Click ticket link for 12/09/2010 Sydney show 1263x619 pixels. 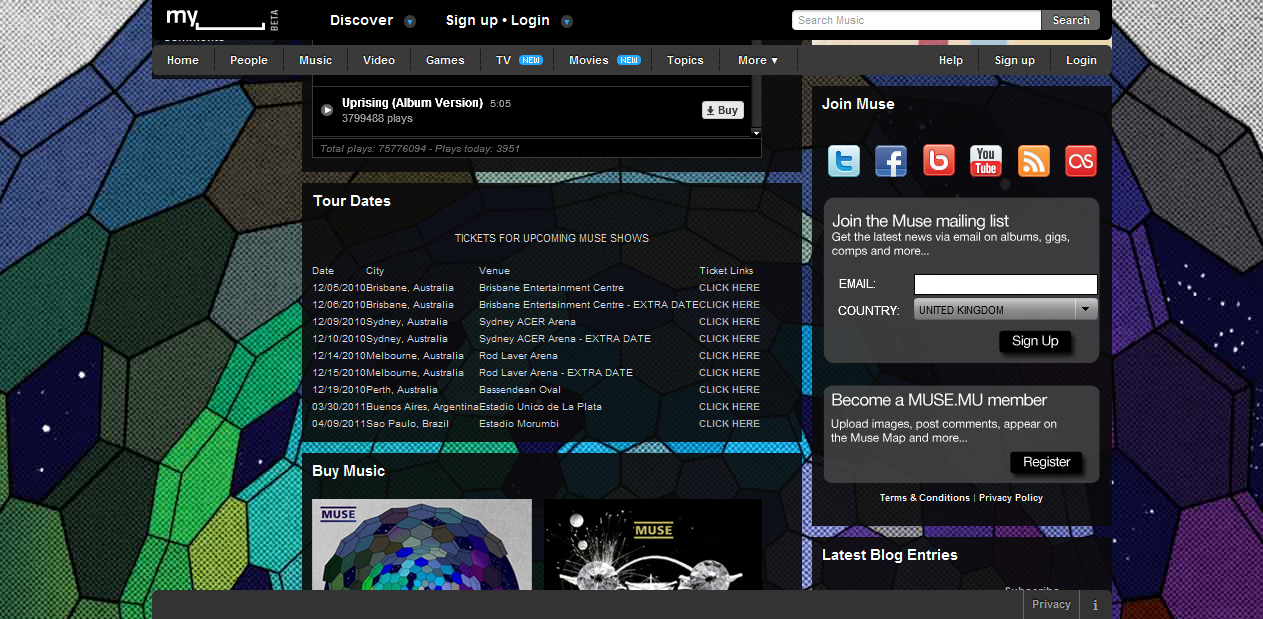(729, 322)
